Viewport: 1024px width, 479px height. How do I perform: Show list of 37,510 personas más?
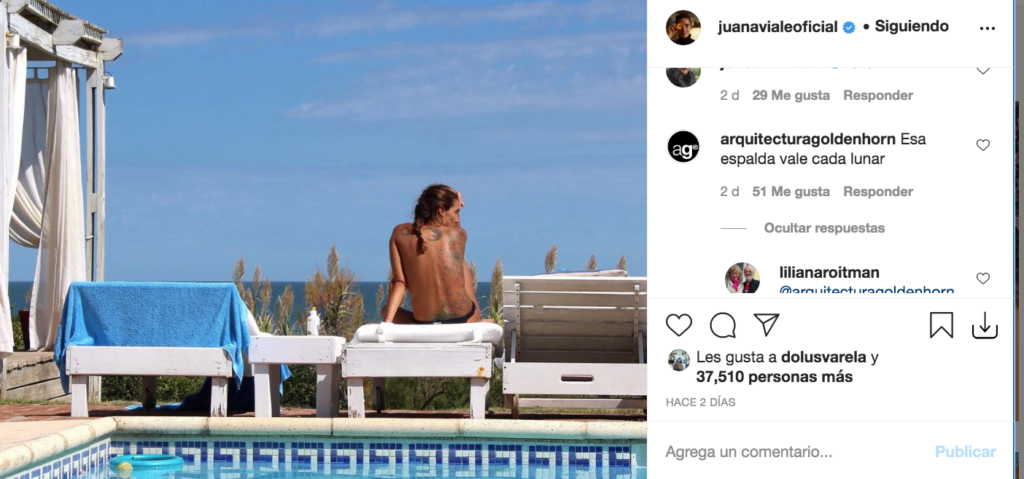[774, 377]
